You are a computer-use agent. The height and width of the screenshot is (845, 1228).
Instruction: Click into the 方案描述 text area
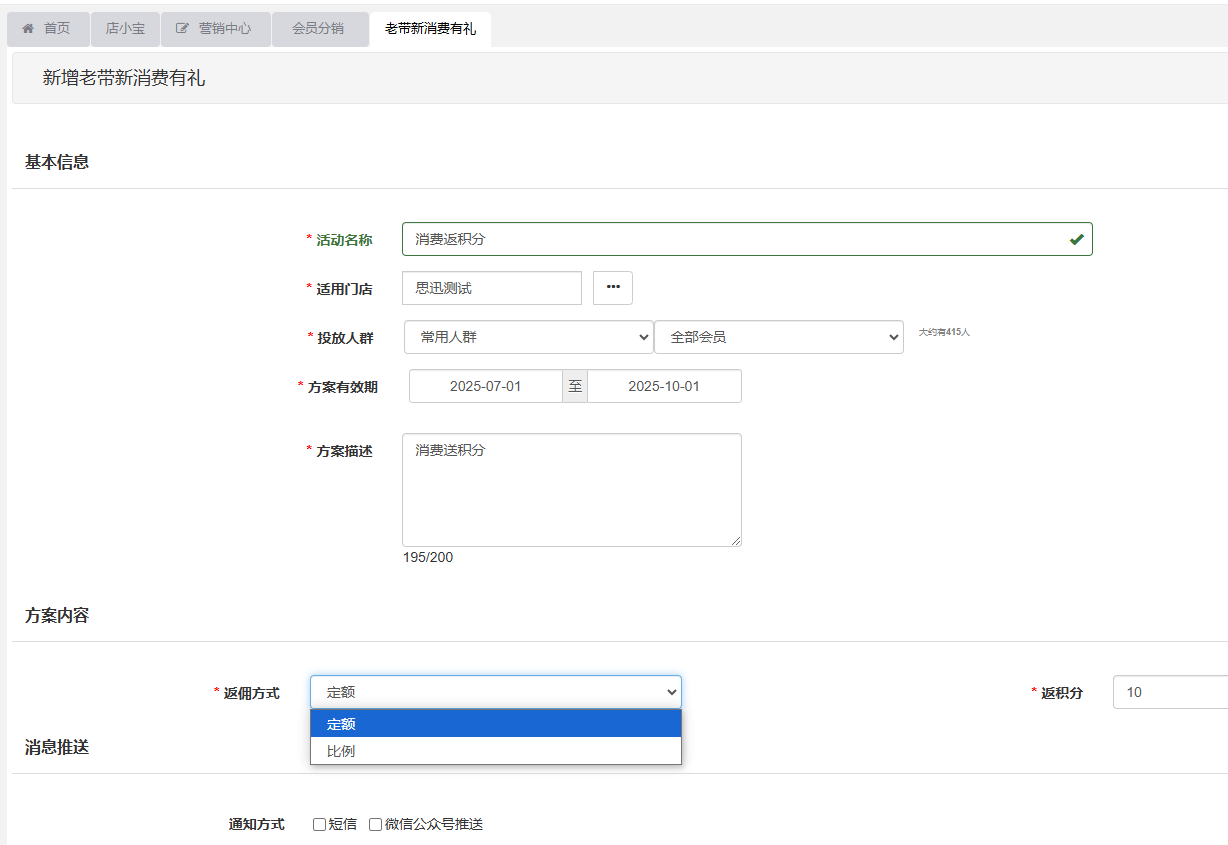pos(571,490)
